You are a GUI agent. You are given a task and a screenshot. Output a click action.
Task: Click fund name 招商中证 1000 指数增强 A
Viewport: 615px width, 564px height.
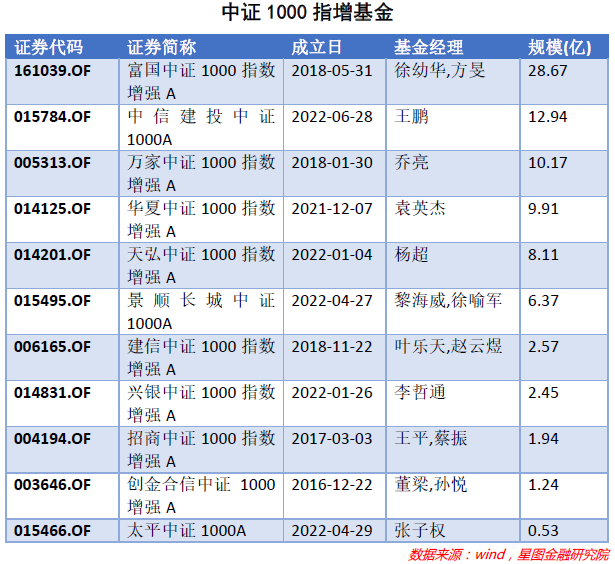coord(201,449)
